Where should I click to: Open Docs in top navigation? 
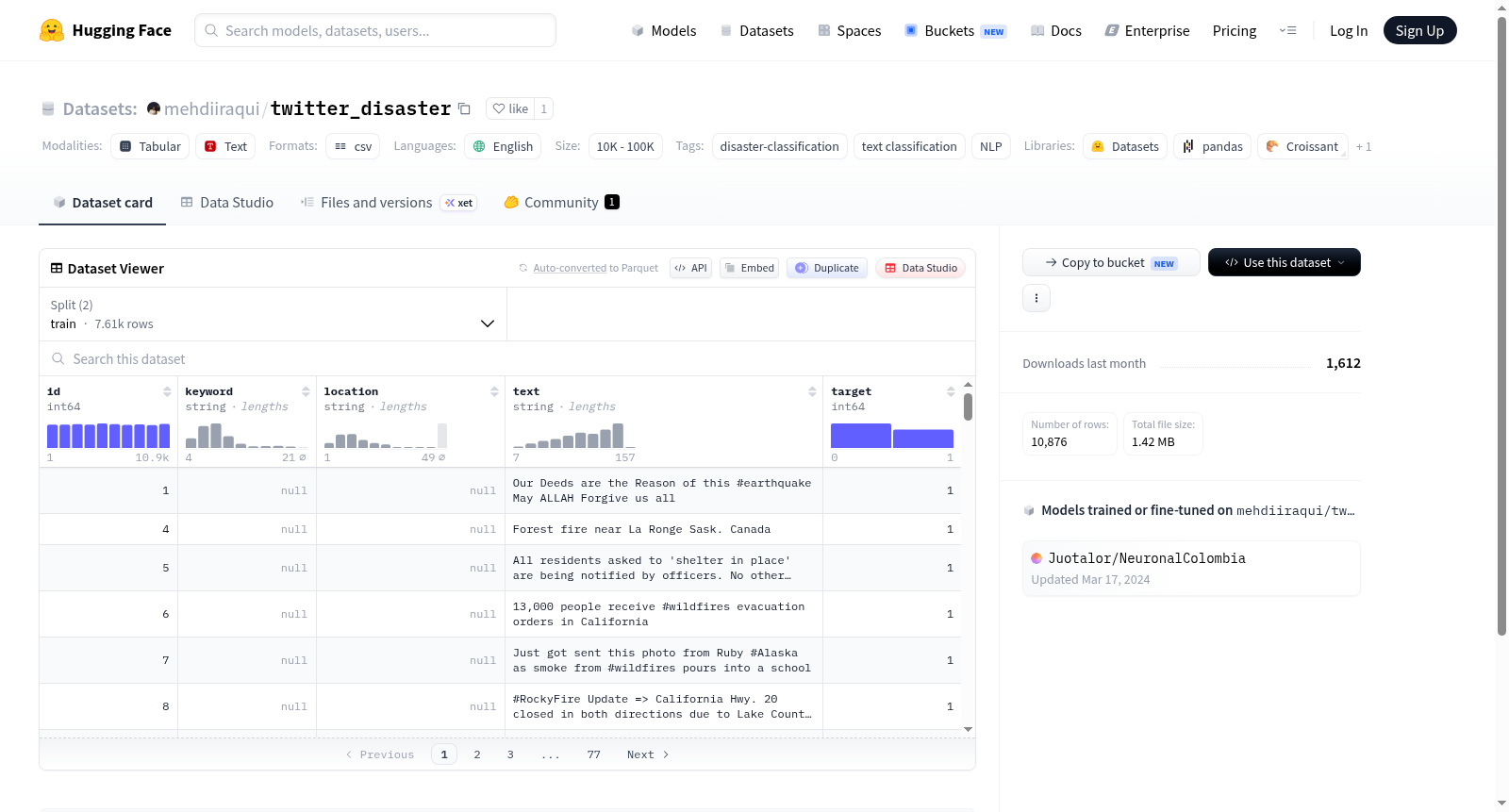(x=1055, y=30)
